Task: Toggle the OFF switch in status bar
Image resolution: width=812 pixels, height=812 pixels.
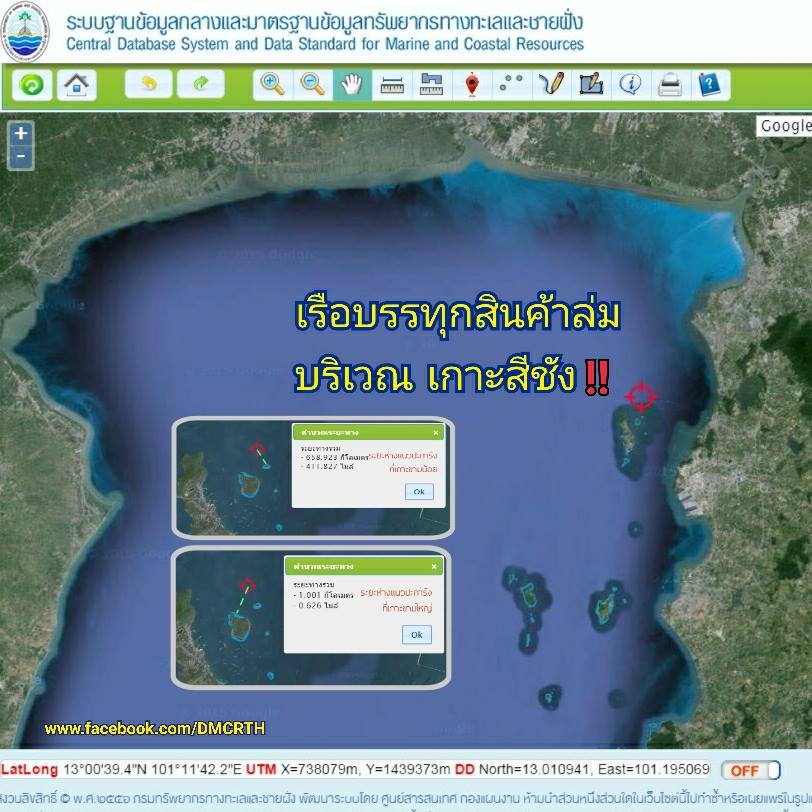Action: pos(751,770)
